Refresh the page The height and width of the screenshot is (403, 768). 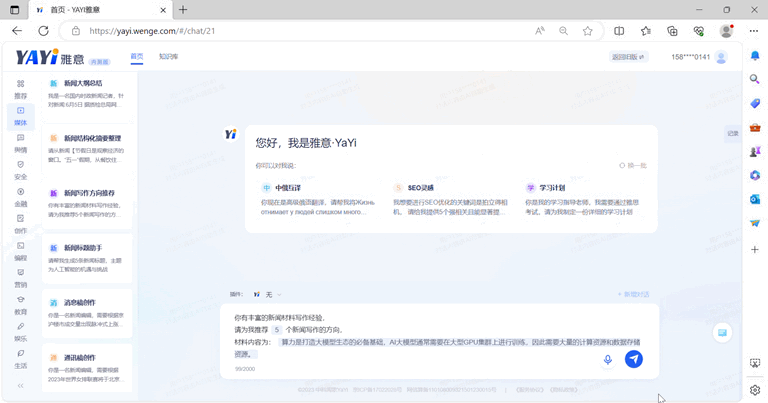click(x=44, y=31)
